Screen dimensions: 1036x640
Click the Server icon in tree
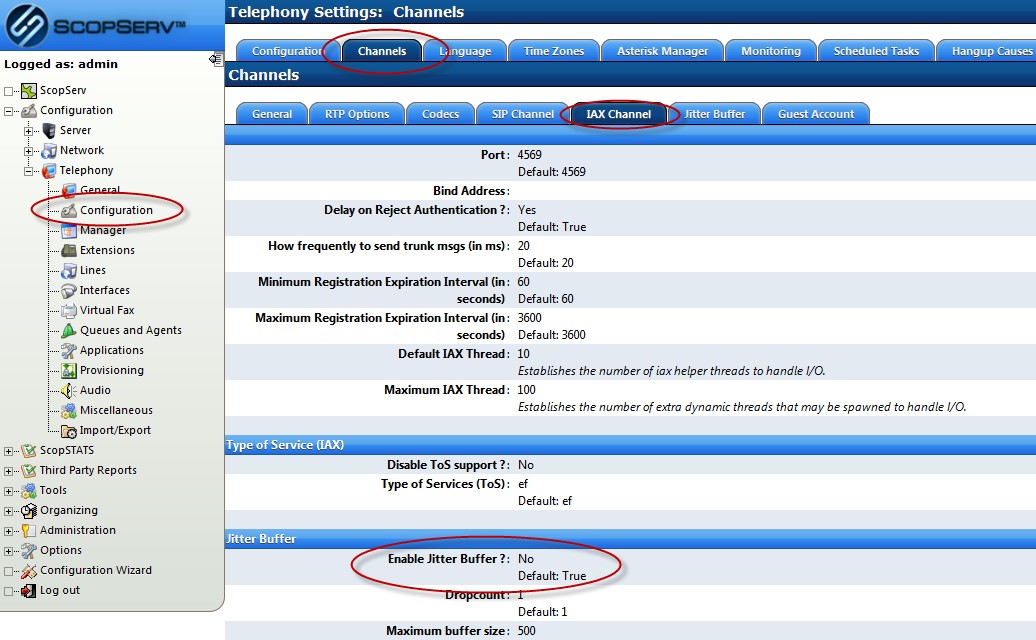[49, 131]
